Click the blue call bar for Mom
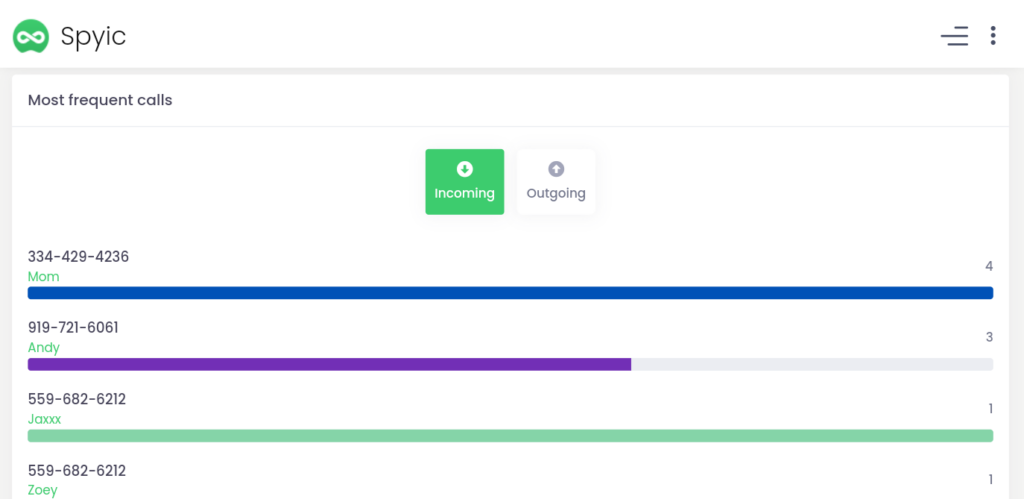Image resolution: width=1024 pixels, height=499 pixels. (x=510, y=293)
